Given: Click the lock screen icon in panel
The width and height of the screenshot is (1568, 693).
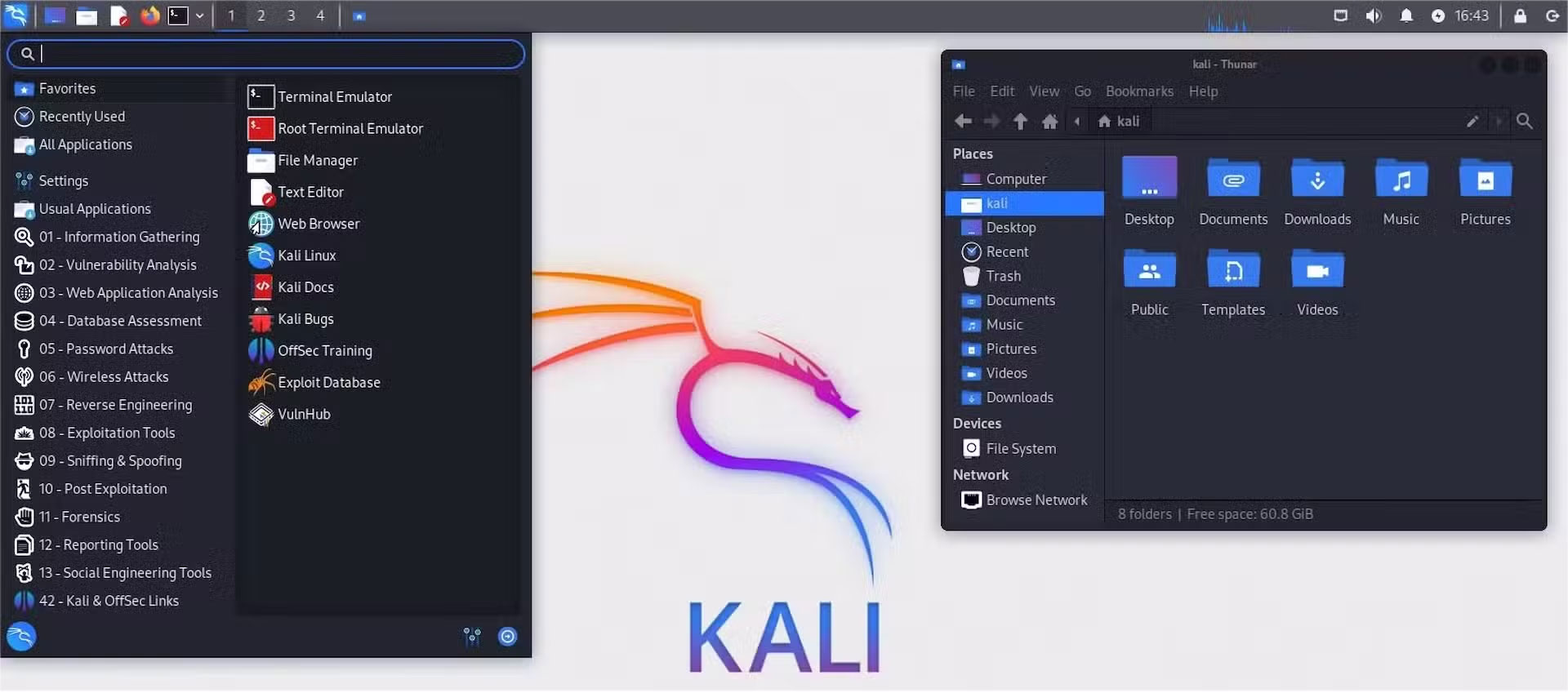Looking at the screenshot, I should [1520, 16].
